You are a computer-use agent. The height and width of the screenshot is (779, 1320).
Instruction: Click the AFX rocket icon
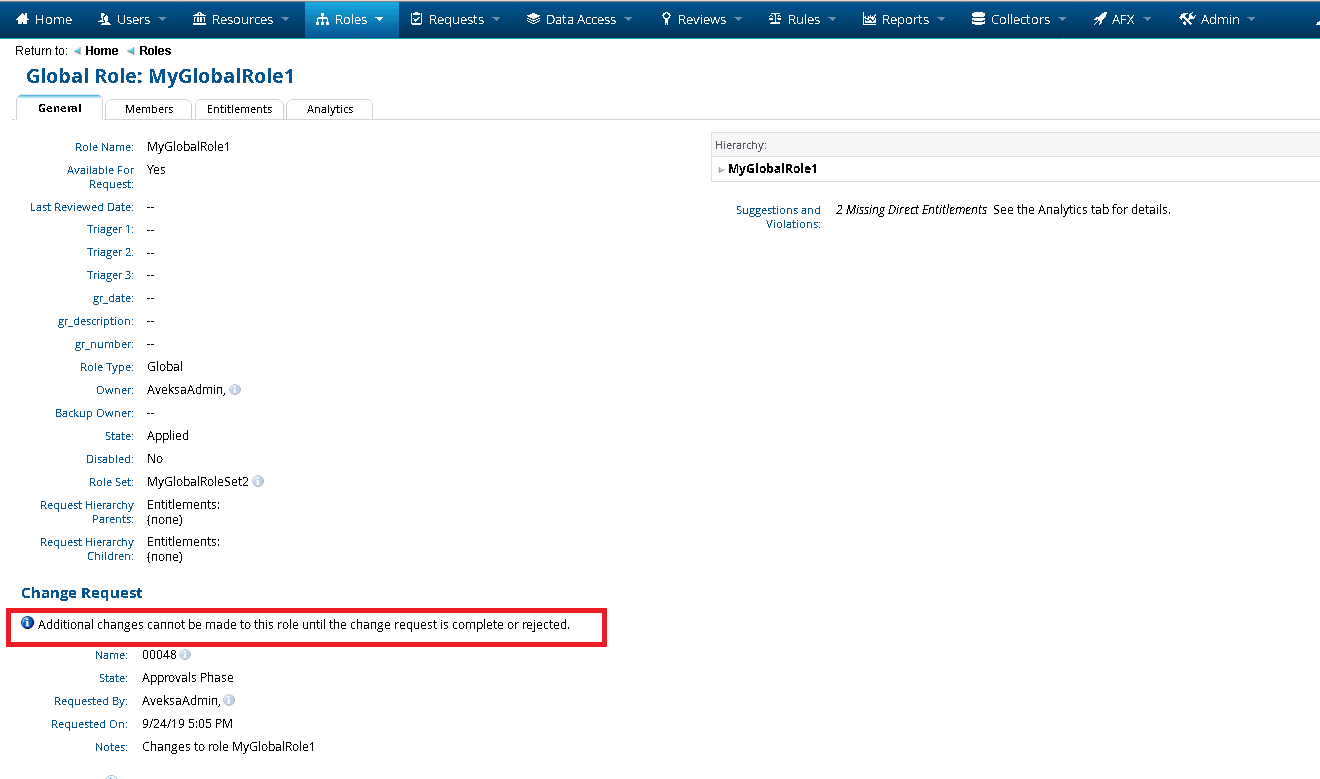click(x=1099, y=19)
